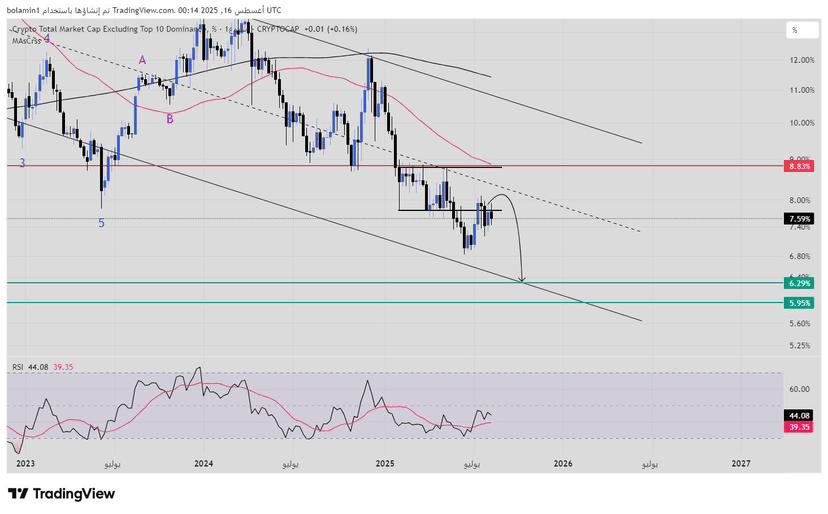Click the 2024 time axis label

click(x=204, y=464)
